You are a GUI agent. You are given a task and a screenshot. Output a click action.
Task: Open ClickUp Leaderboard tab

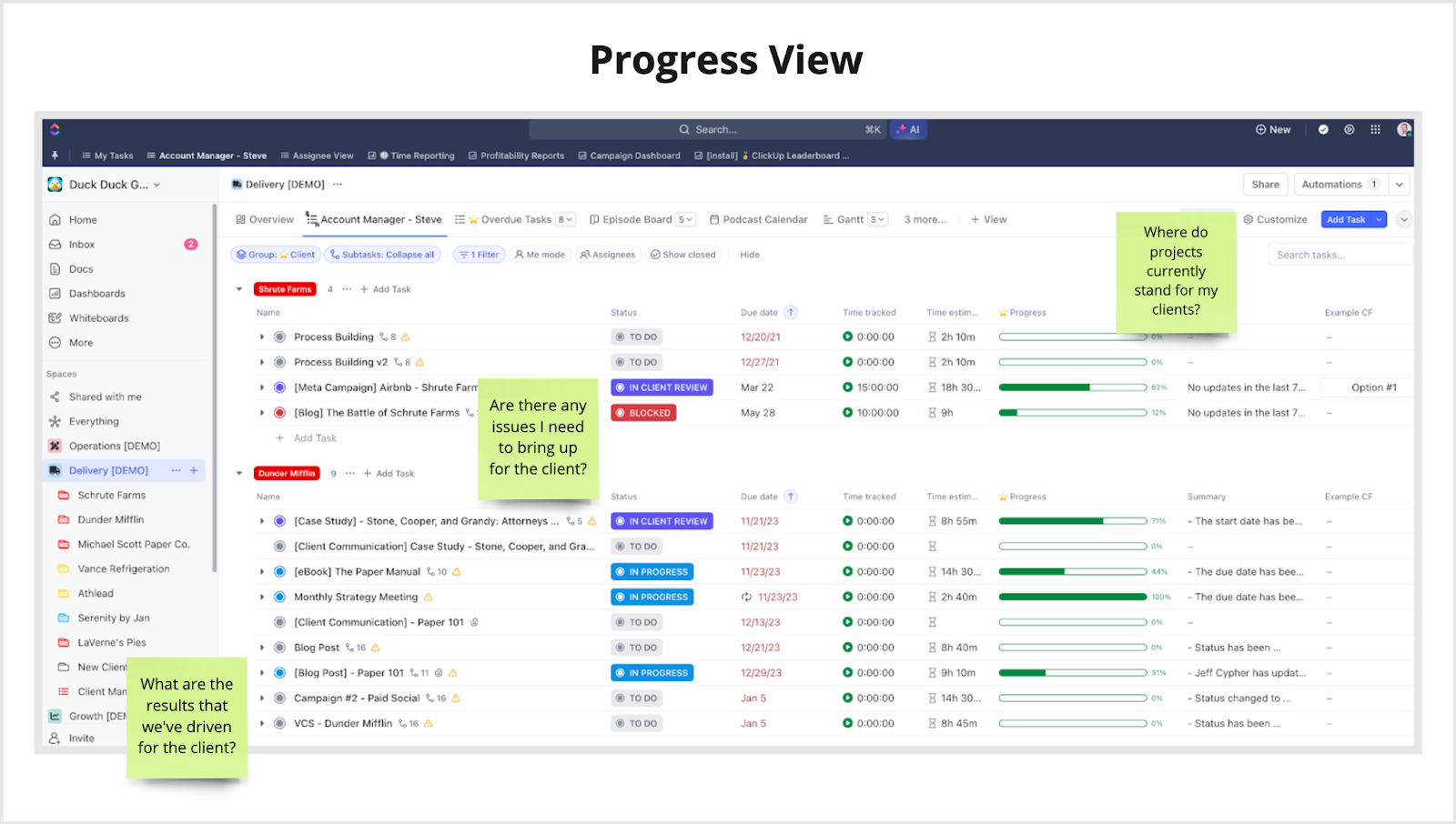772,156
